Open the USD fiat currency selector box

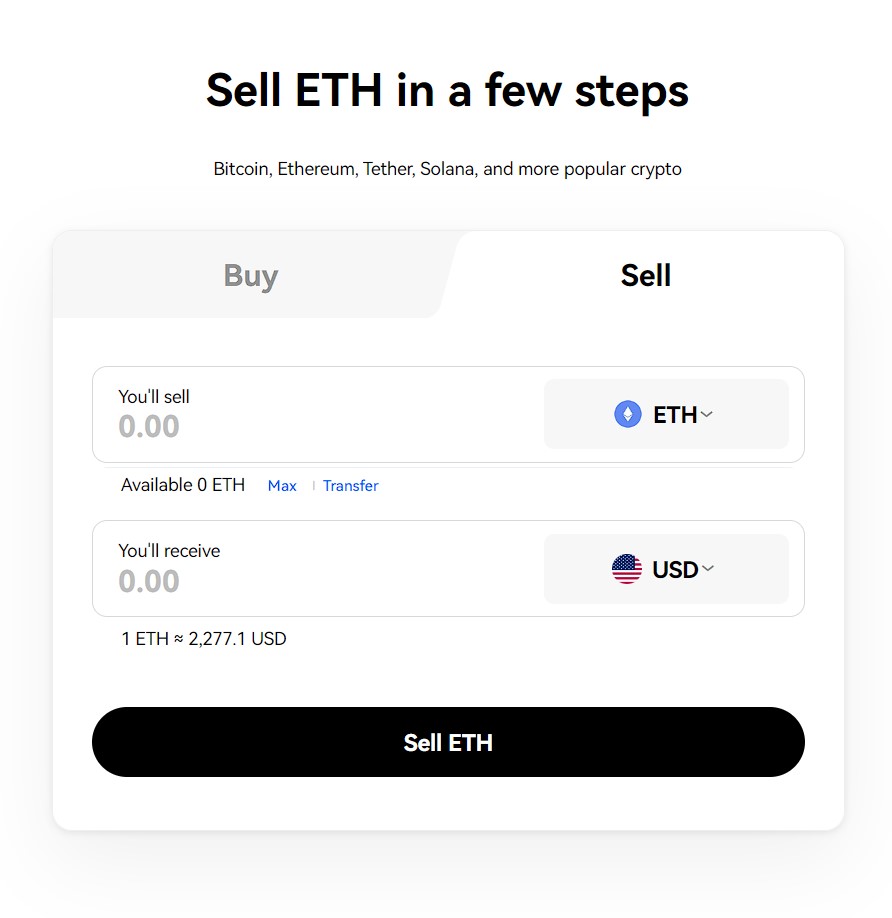(666, 569)
